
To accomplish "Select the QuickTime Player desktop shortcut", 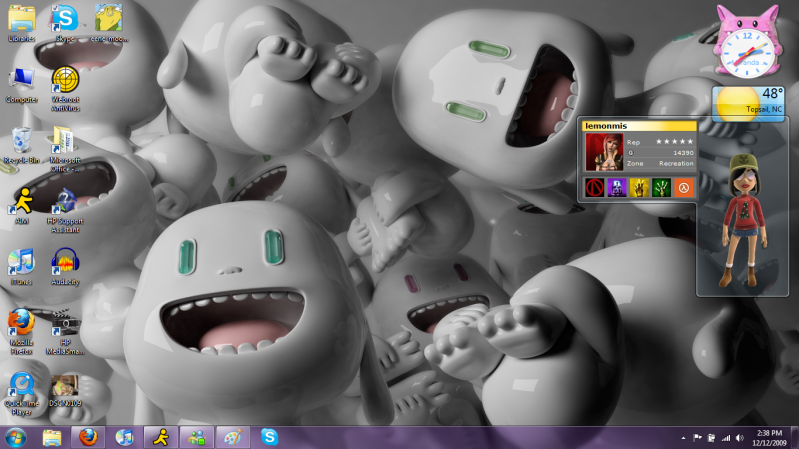I will click(21, 392).
